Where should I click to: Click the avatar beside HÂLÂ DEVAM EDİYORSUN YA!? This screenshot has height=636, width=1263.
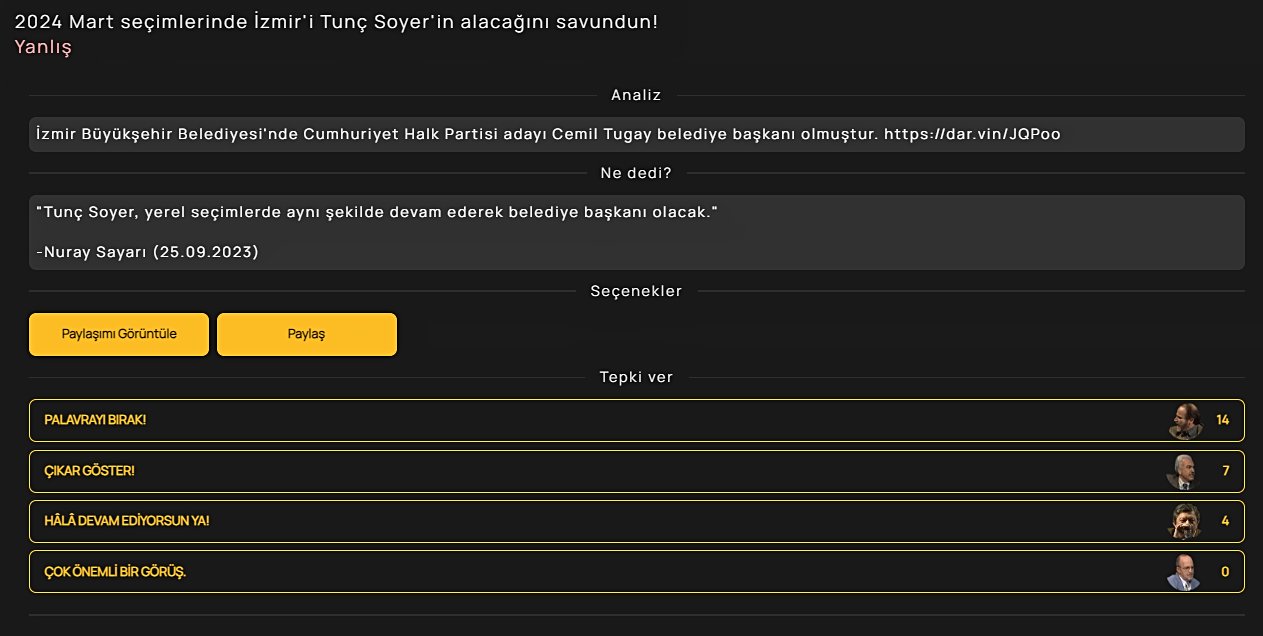tap(1185, 522)
